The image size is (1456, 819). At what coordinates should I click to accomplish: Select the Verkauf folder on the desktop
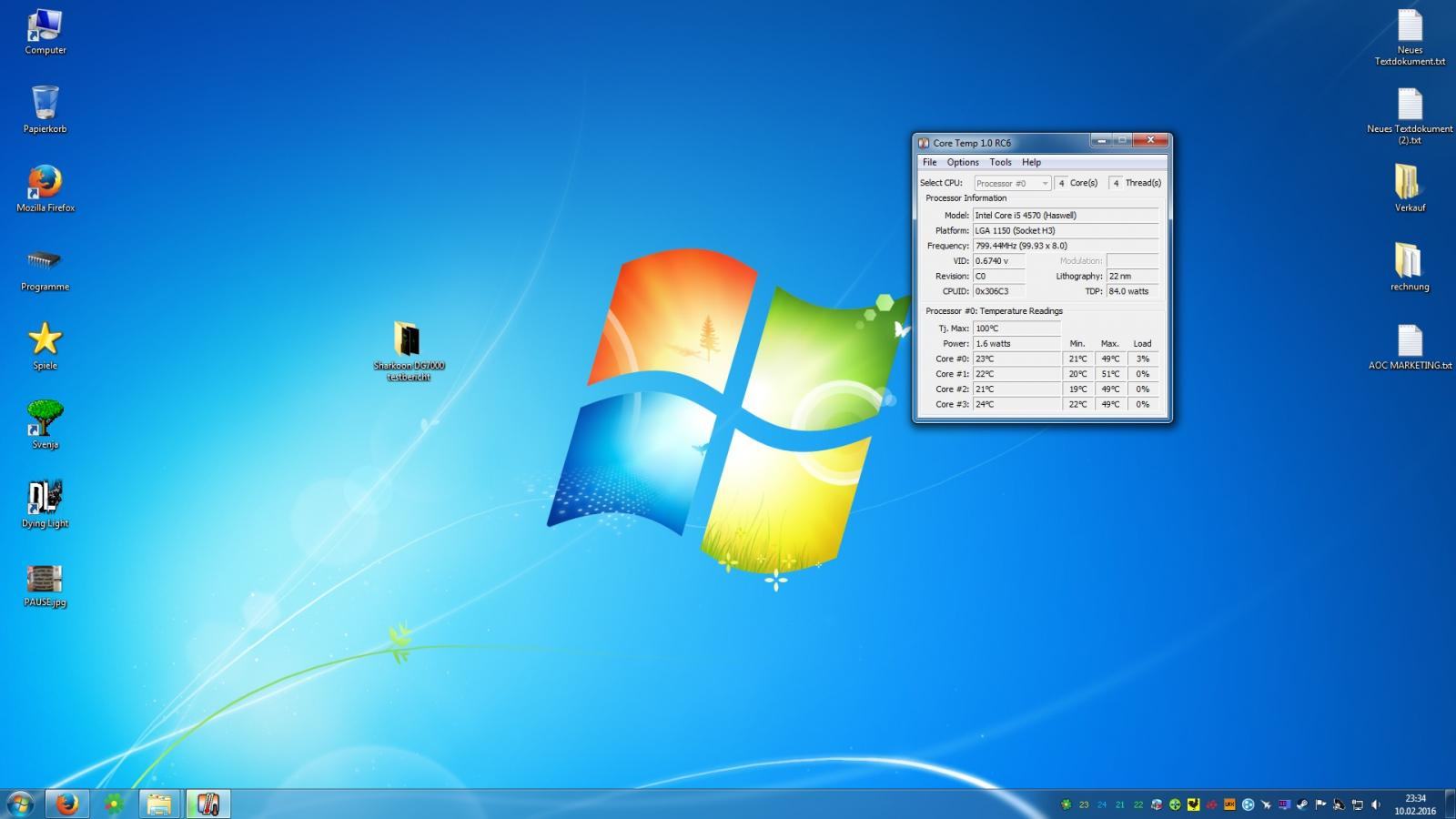point(1410,188)
